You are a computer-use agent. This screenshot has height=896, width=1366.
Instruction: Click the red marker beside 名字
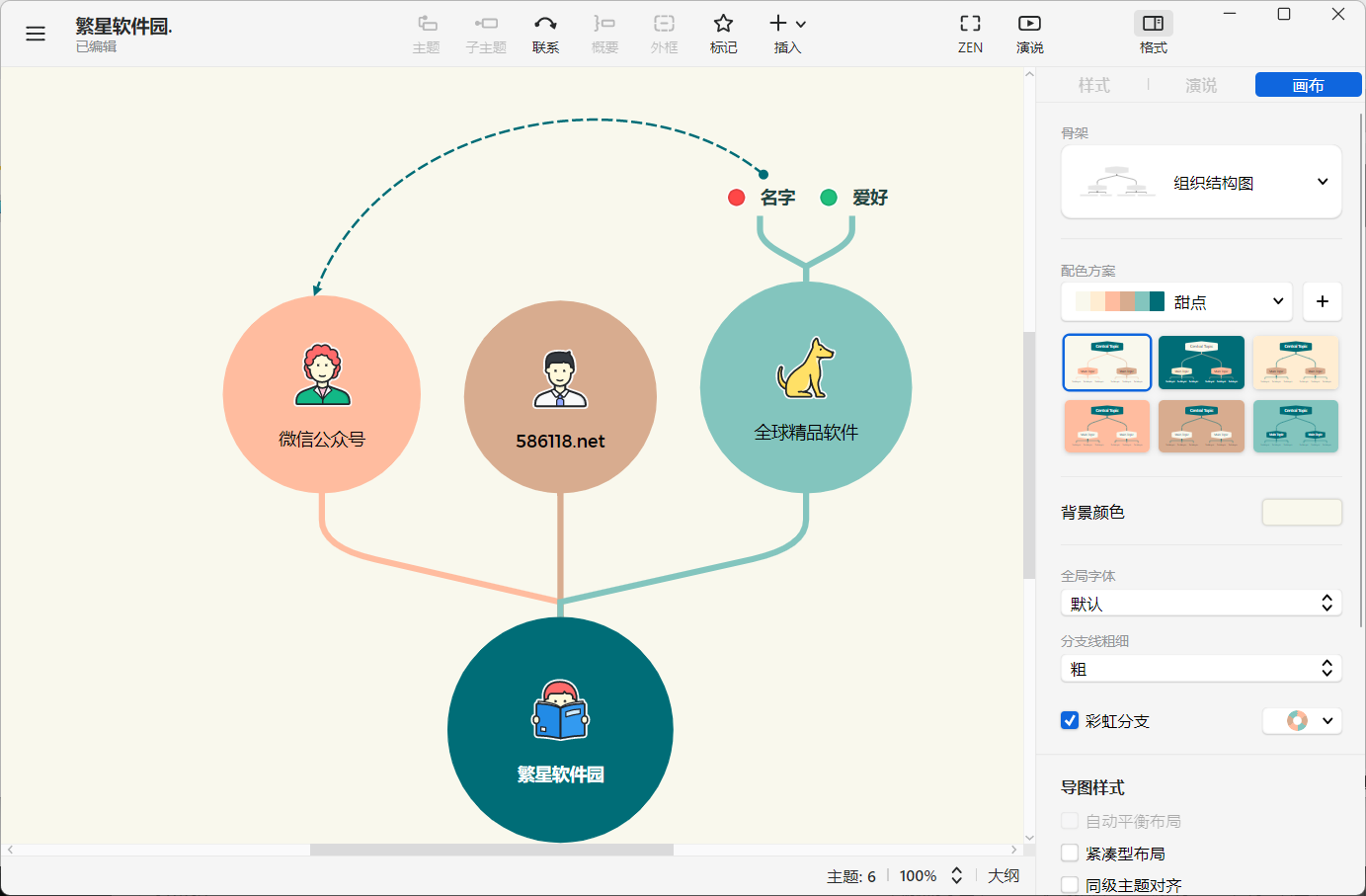point(736,198)
